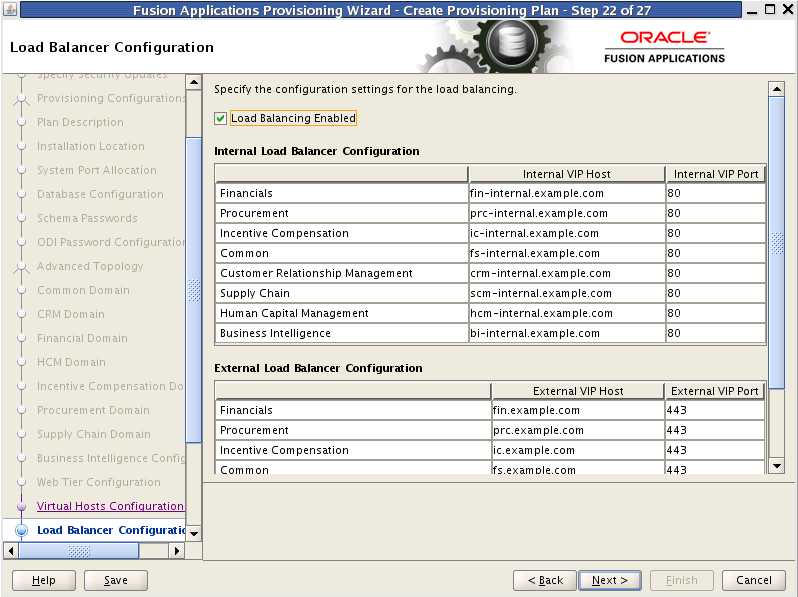
Task: Save the provisioning plan
Action: tap(116, 580)
